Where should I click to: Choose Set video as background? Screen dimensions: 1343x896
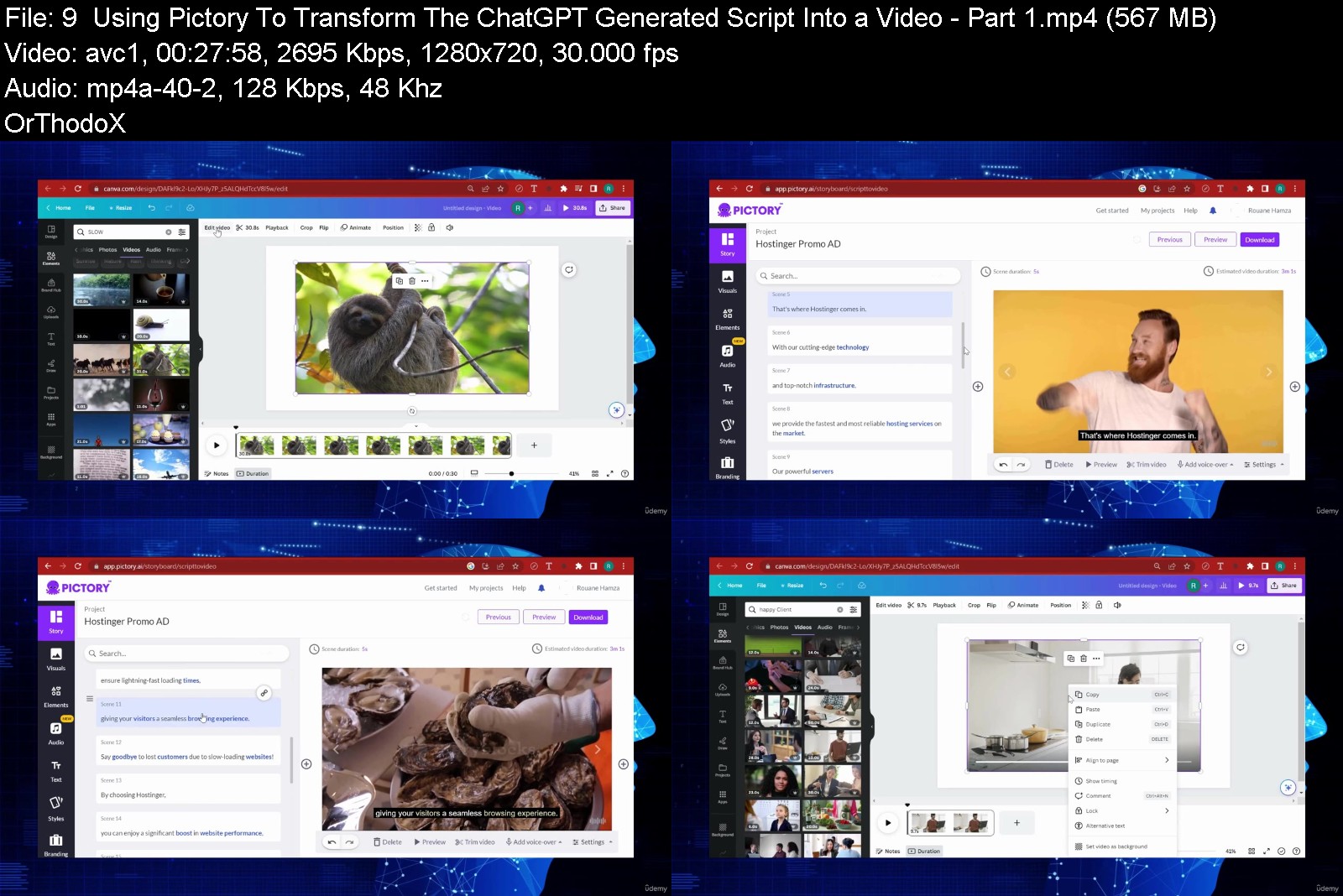[1122, 847]
